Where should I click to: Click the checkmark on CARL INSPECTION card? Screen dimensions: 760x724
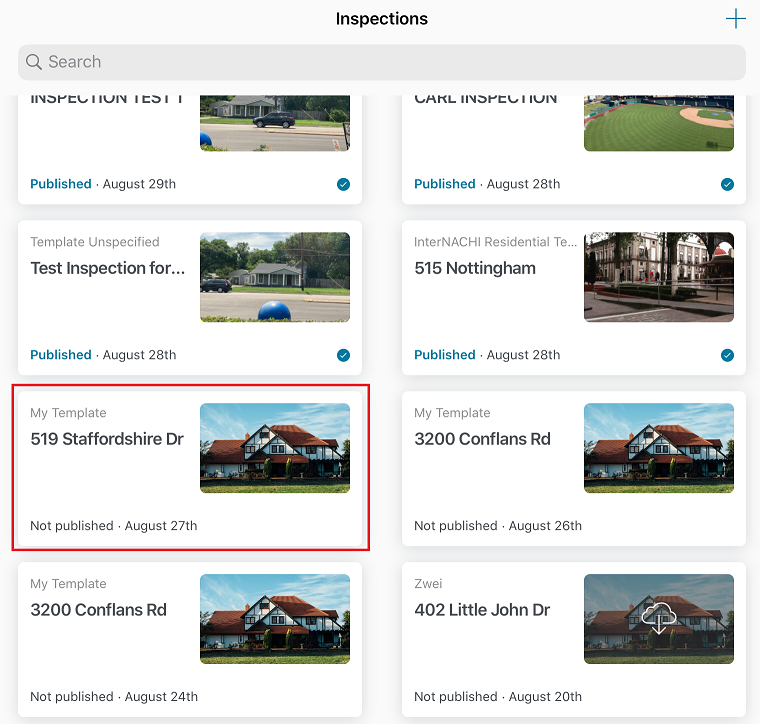tap(727, 184)
